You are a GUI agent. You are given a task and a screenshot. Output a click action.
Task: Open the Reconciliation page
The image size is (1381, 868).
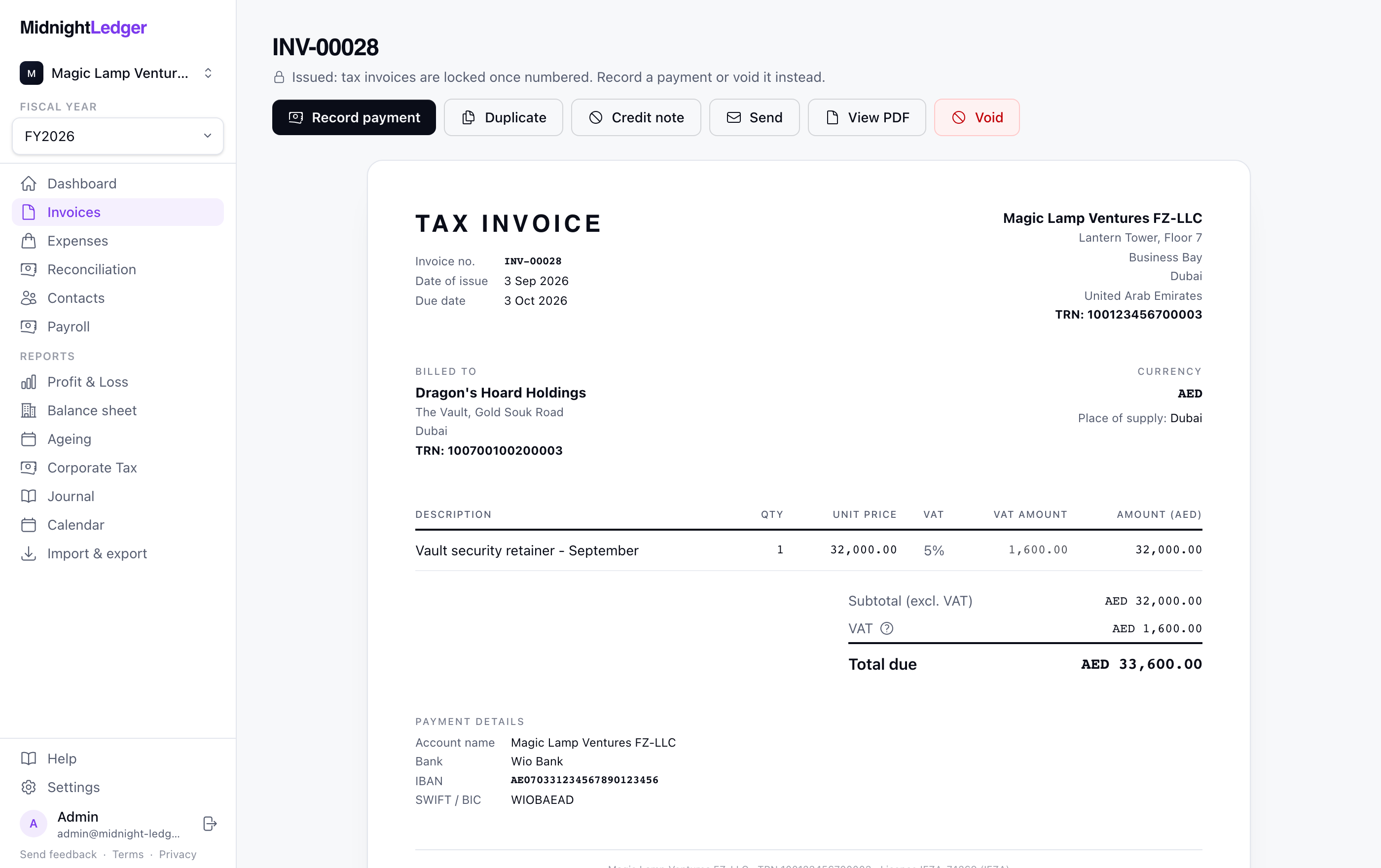[x=117, y=269]
